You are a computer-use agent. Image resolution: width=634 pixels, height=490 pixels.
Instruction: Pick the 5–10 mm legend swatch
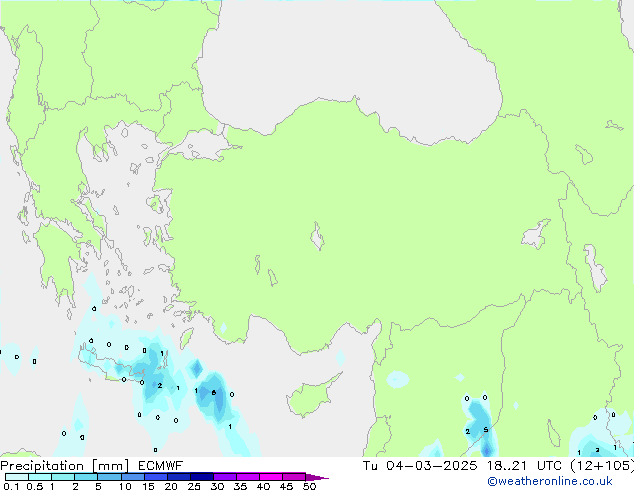[x=109, y=477]
